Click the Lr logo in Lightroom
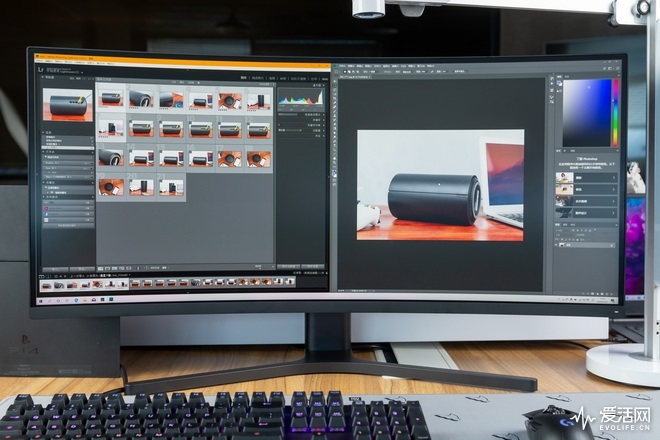Screen dimensions: 660x440 [x=40, y=69]
